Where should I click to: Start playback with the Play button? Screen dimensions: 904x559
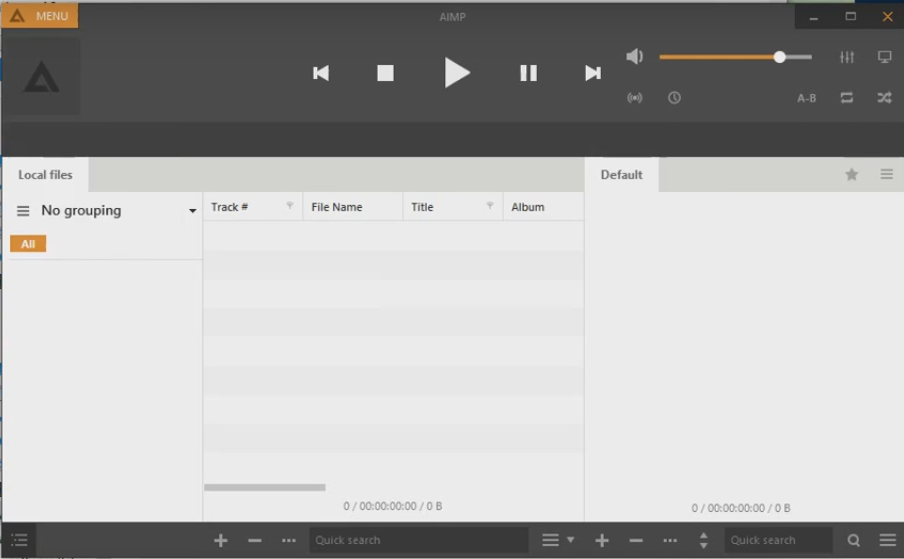click(x=457, y=73)
